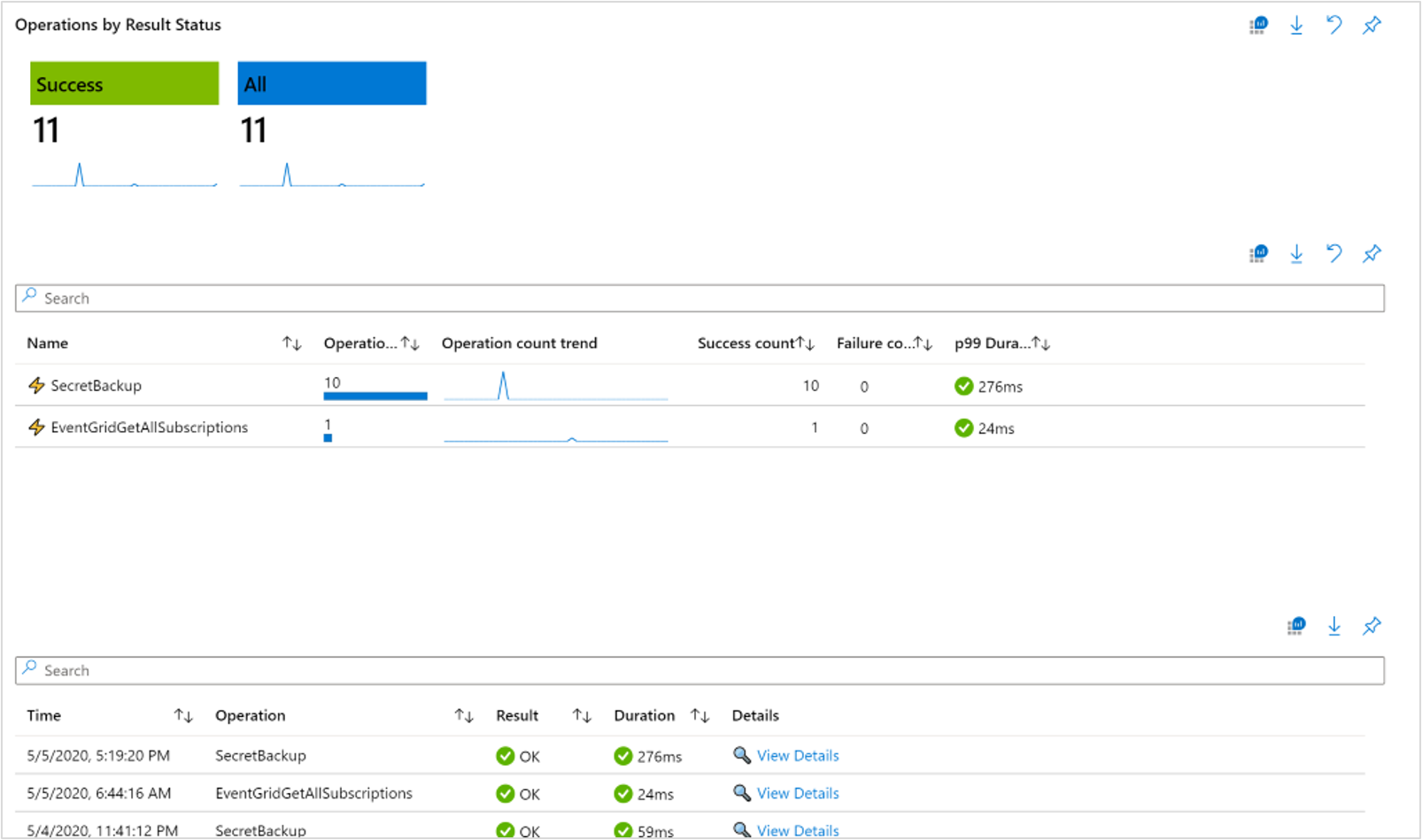Export the top chart data using the download icon

point(1296,25)
